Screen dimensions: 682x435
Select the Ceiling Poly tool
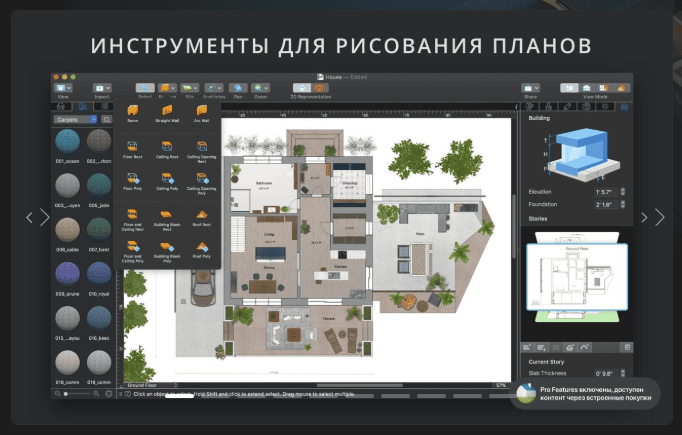167,181
